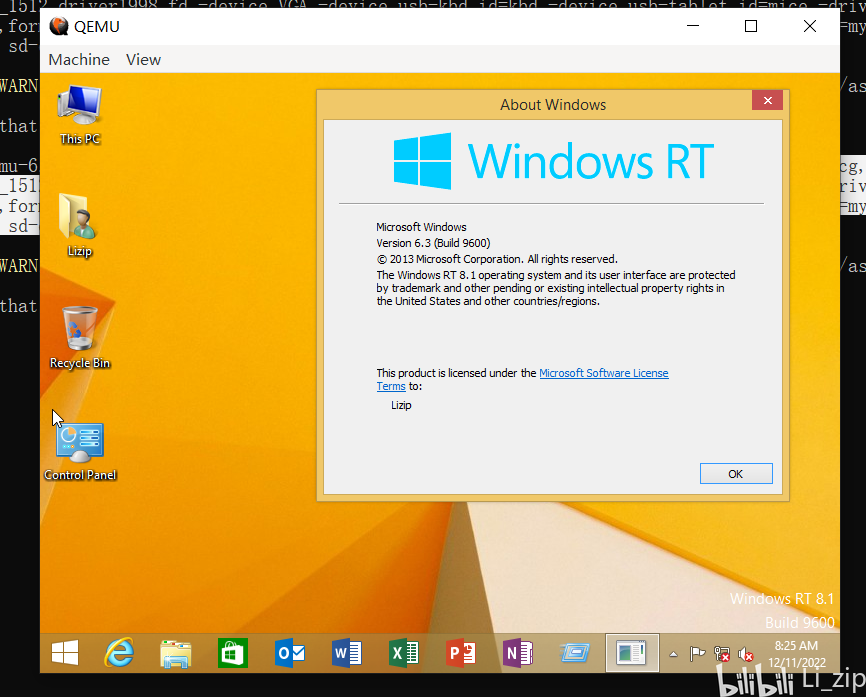Click the volume speaker tray icon
866x697 pixels.
click(746, 654)
